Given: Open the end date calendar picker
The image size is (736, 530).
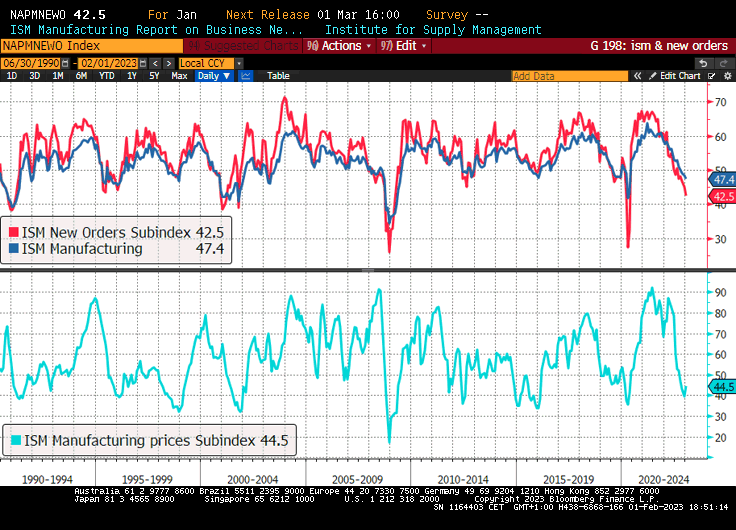Looking at the screenshot, I should 143,63.
